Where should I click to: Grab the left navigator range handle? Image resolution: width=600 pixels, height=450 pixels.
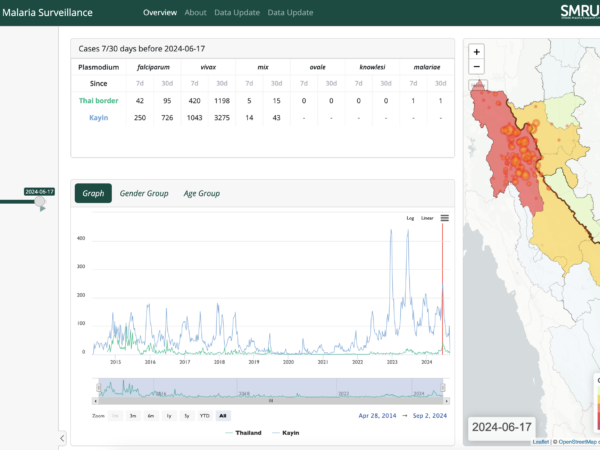click(98, 388)
